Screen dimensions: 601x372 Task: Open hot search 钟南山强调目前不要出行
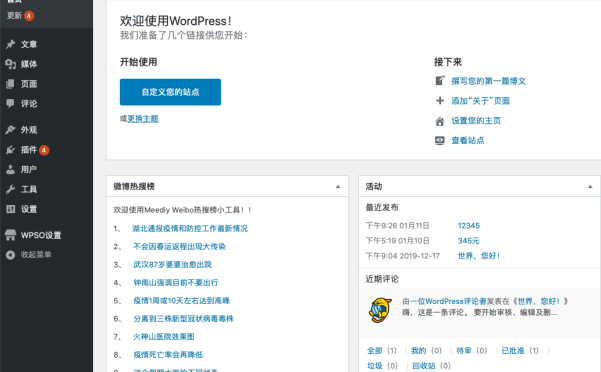(176, 283)
